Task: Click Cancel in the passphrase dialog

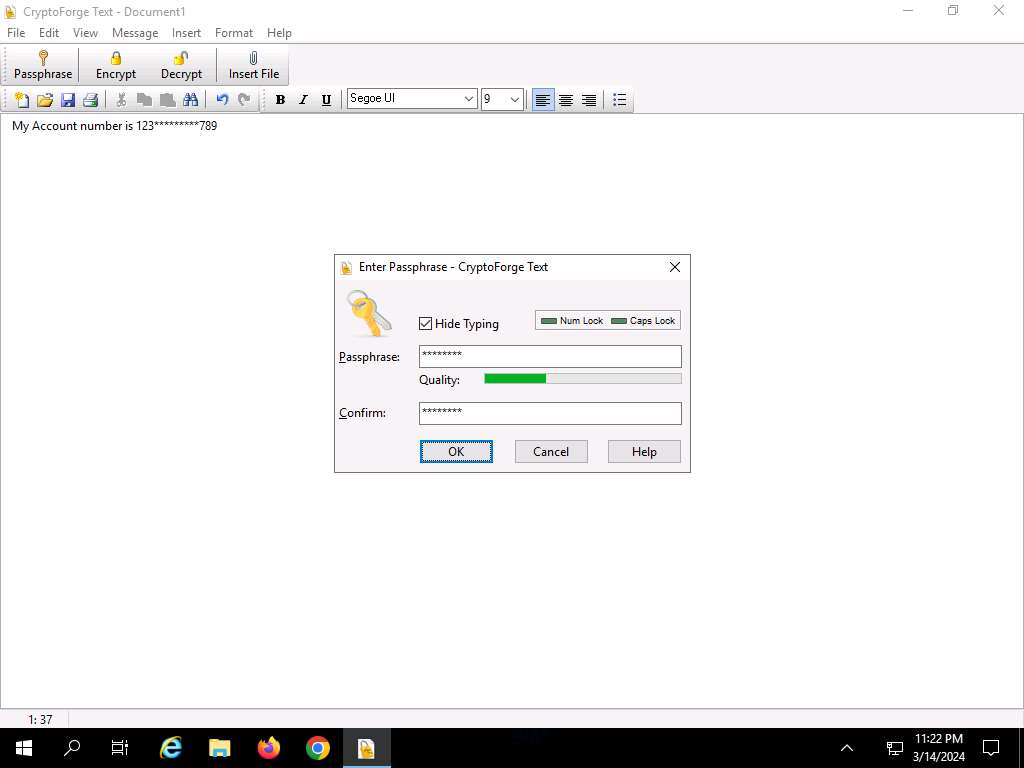Action: (551, 452)
